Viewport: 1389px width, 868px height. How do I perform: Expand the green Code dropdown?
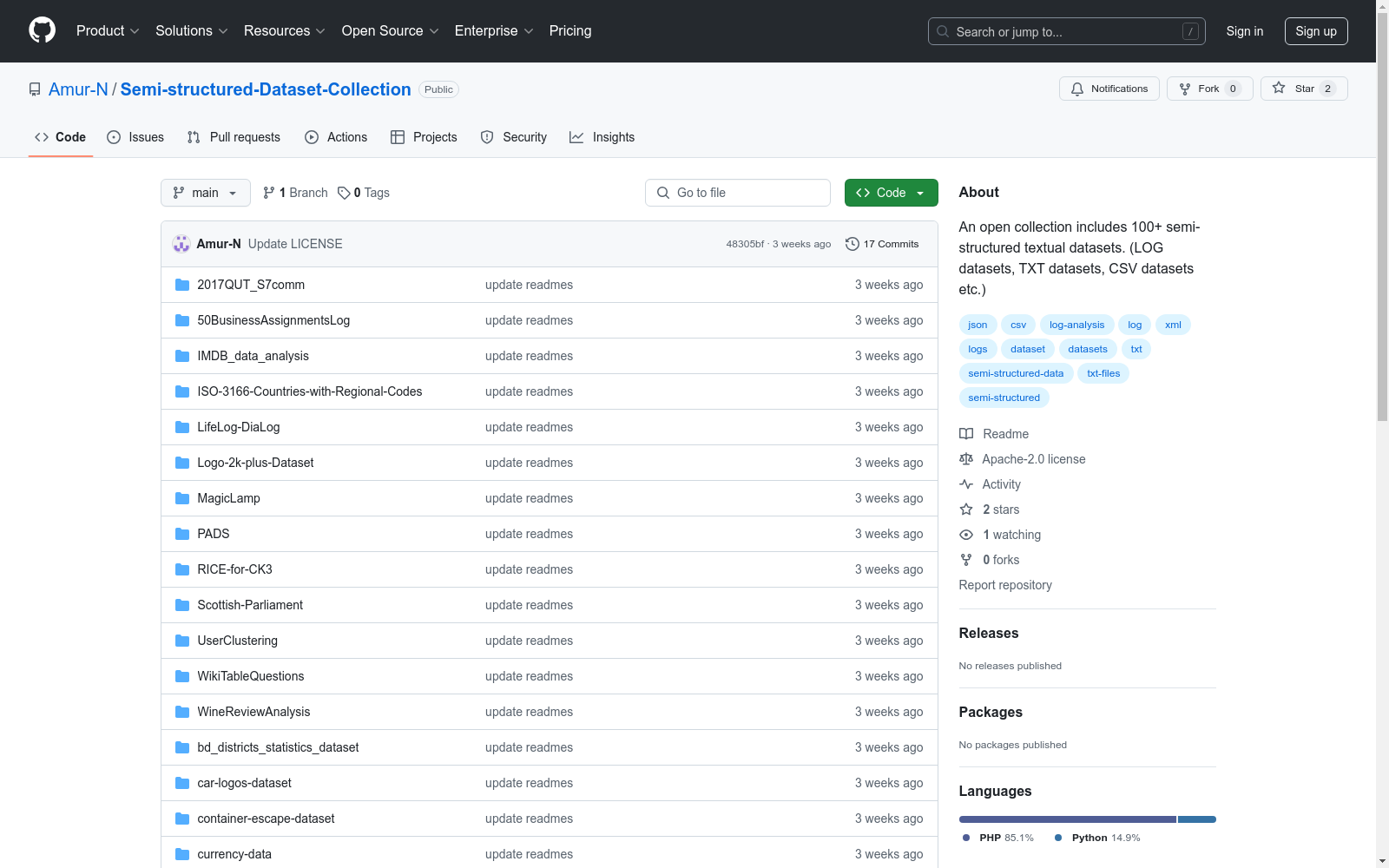coord(891,193)
